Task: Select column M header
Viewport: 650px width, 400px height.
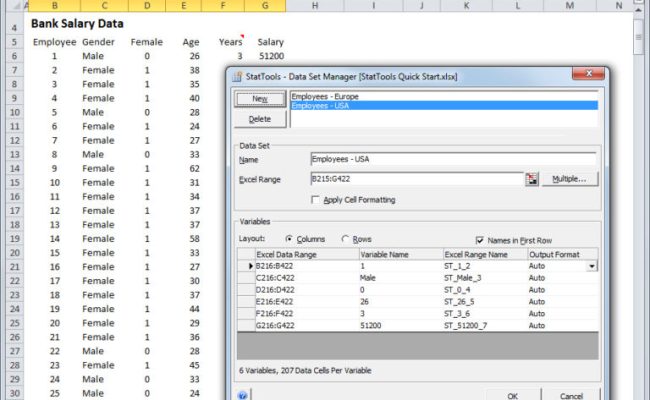Action: coord(570,5)
